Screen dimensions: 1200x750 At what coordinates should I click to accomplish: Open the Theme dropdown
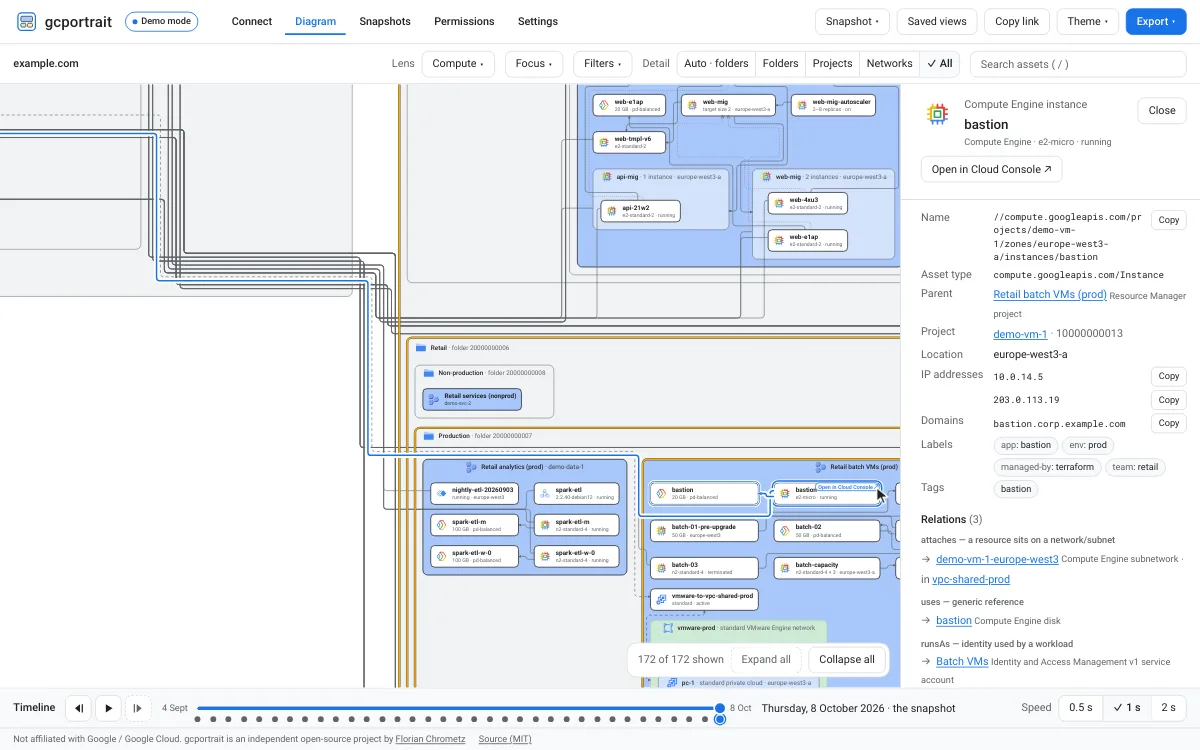pos(1088,21)
